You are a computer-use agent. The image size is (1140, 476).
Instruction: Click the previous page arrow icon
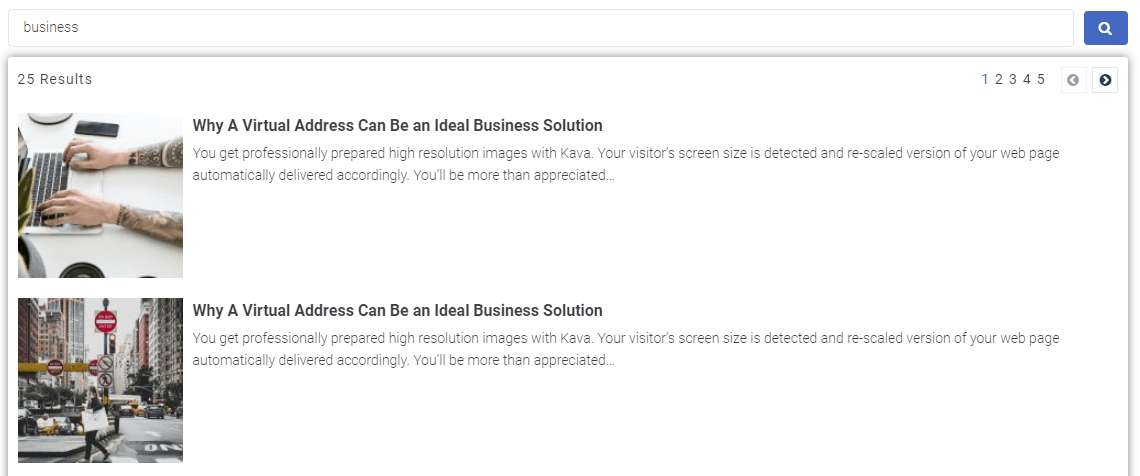pyautogui.click(x=1073, y=80)
